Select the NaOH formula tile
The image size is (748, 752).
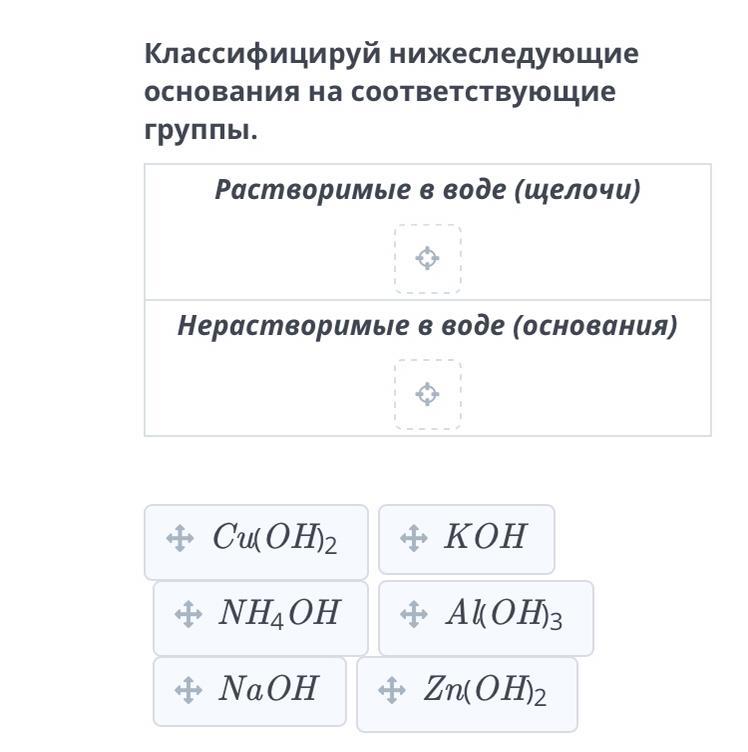(249, 692)
